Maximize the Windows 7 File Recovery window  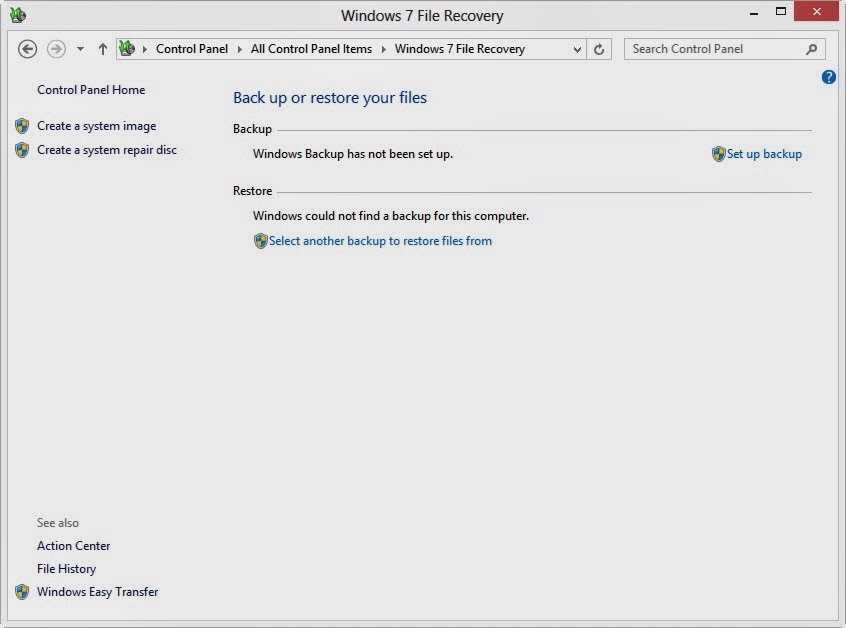(781, 11)
